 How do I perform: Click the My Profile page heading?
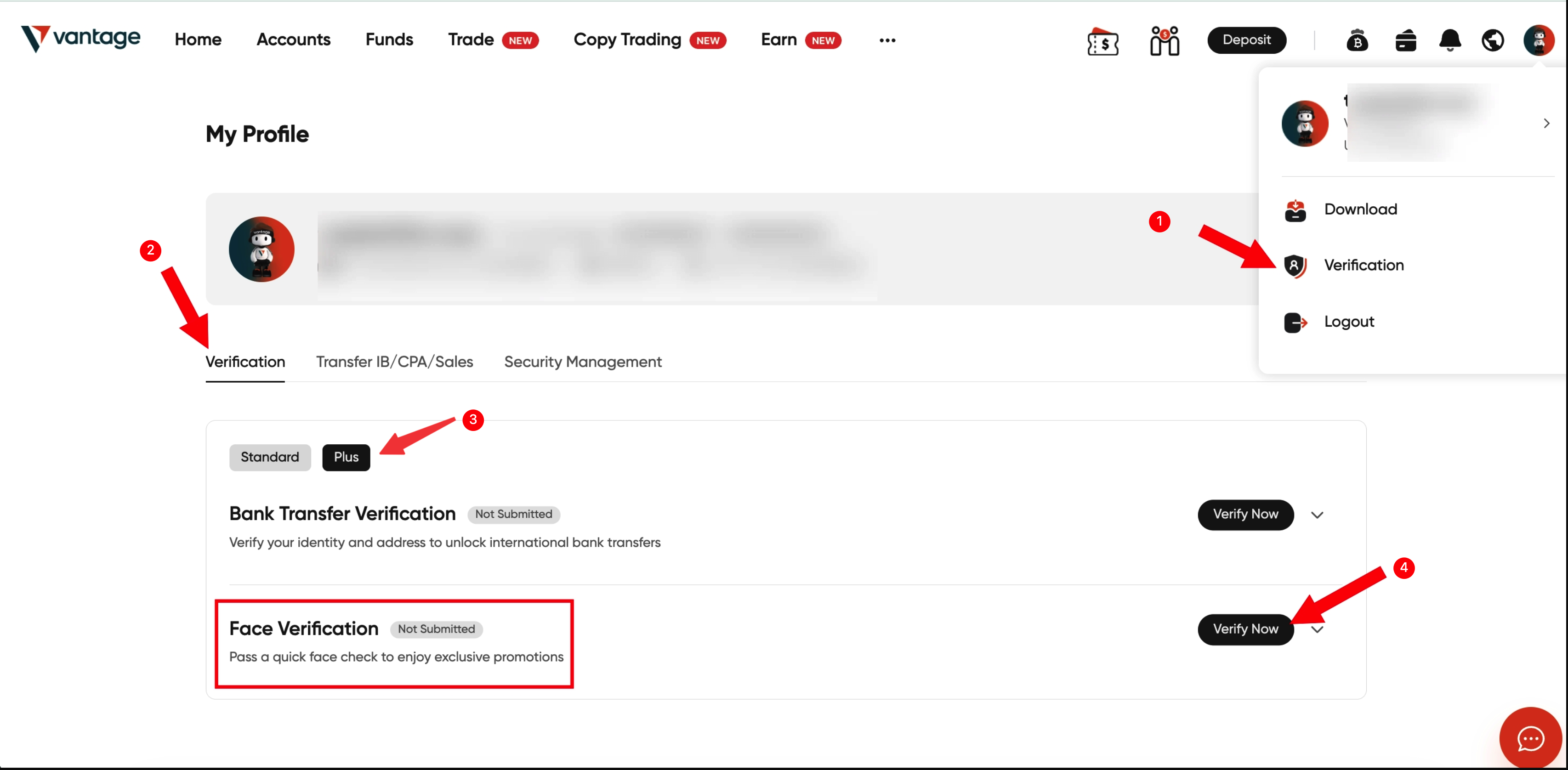pos(257,134)
